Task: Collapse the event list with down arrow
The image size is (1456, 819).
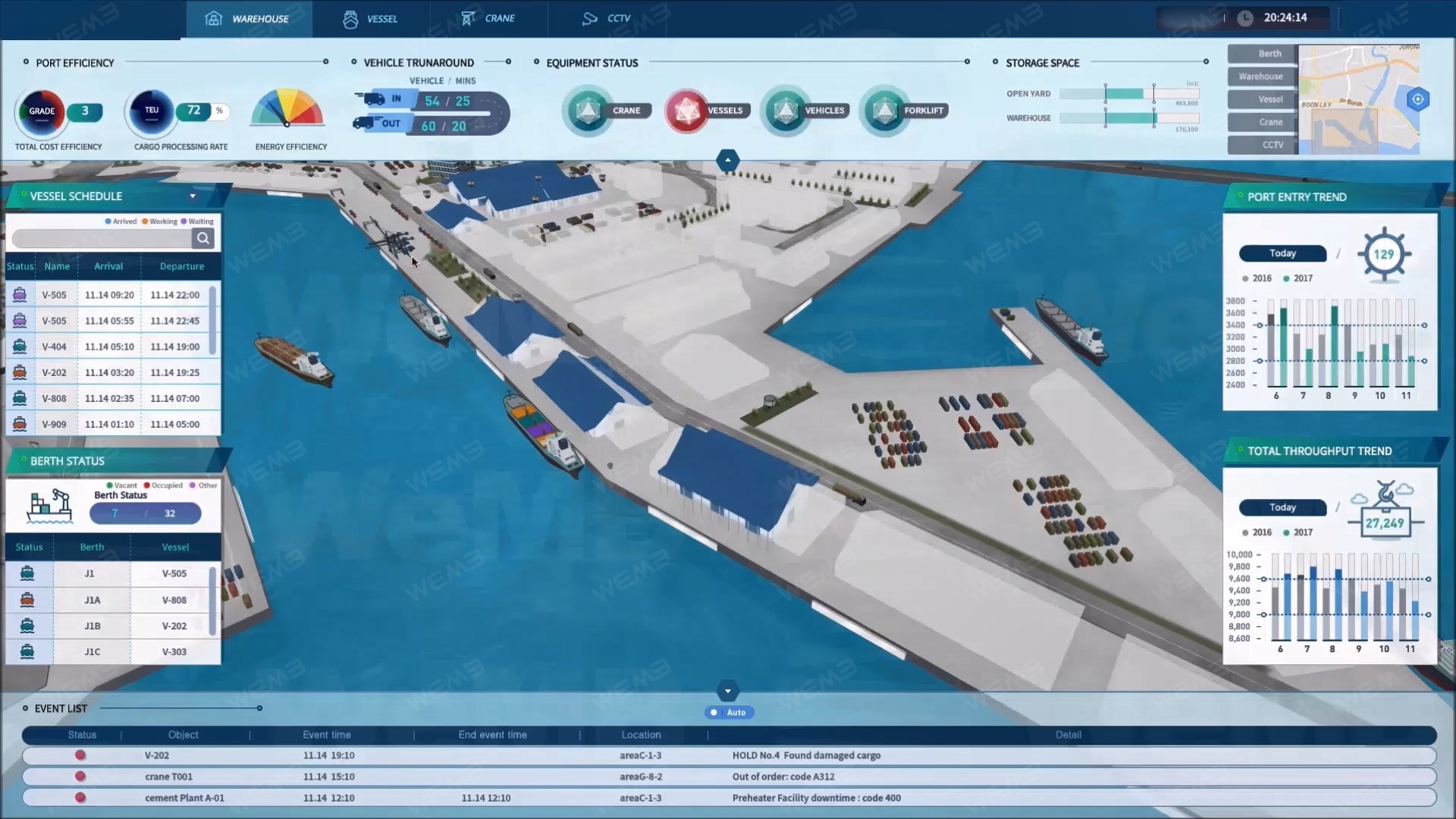Action: tap(727, 691)
